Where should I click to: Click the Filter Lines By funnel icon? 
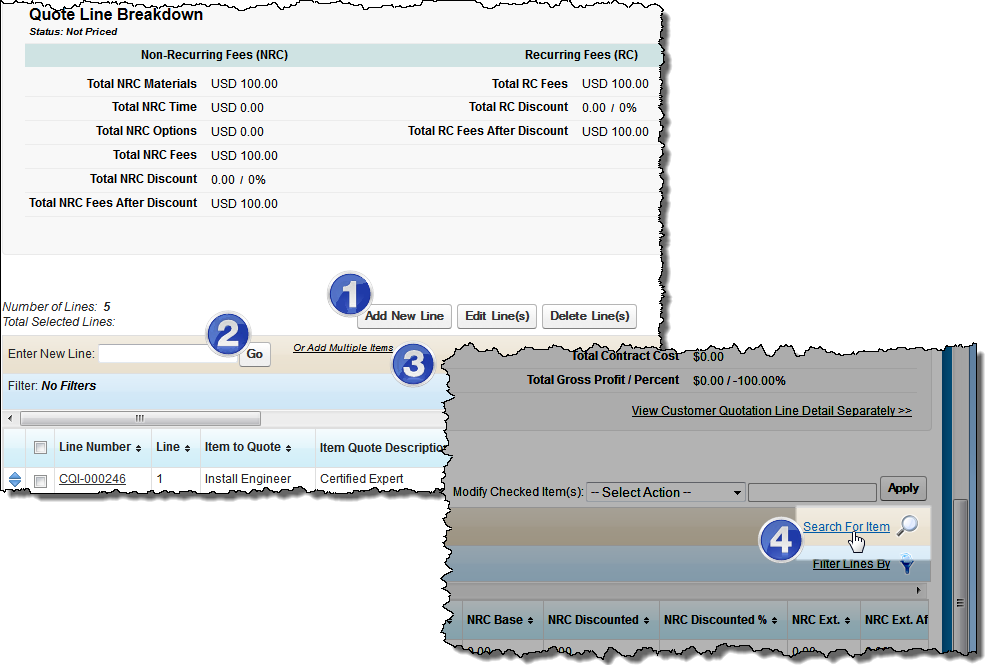(x=906, y=564)
